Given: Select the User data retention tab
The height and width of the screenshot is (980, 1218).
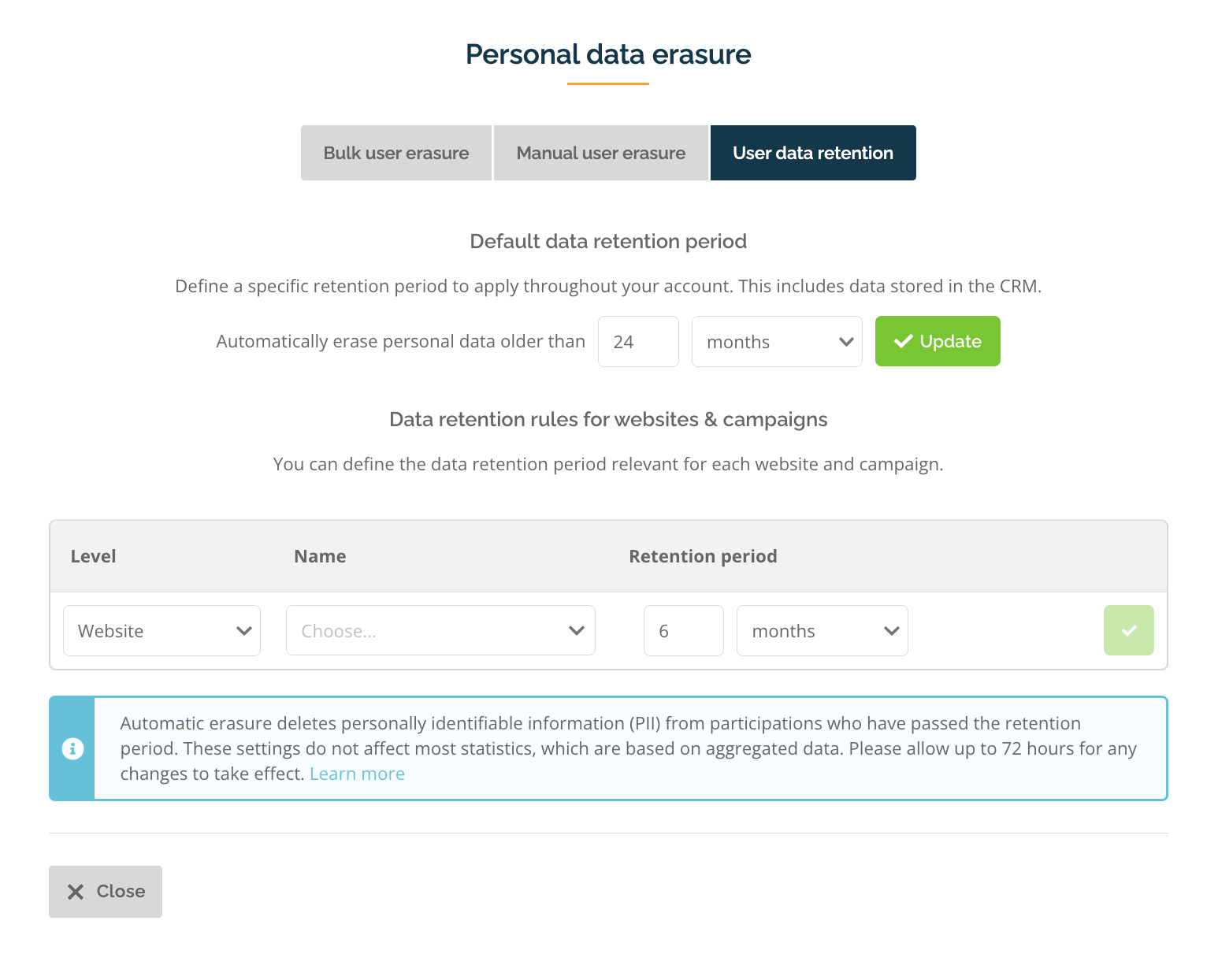Looking at the screenshot, I should pyautogui.click(x=813, y=153).
